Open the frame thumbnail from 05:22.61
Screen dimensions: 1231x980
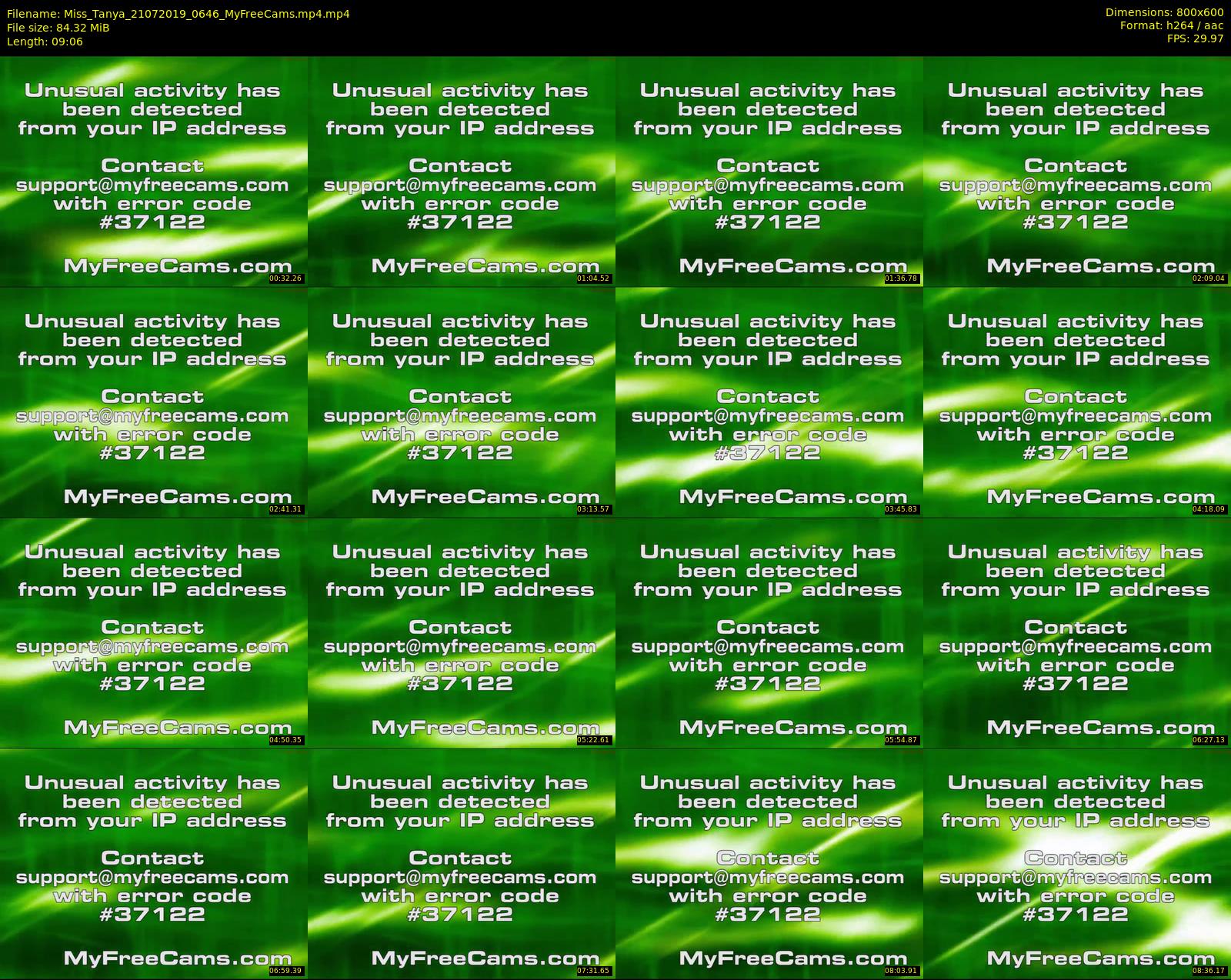tap(462, 632)
